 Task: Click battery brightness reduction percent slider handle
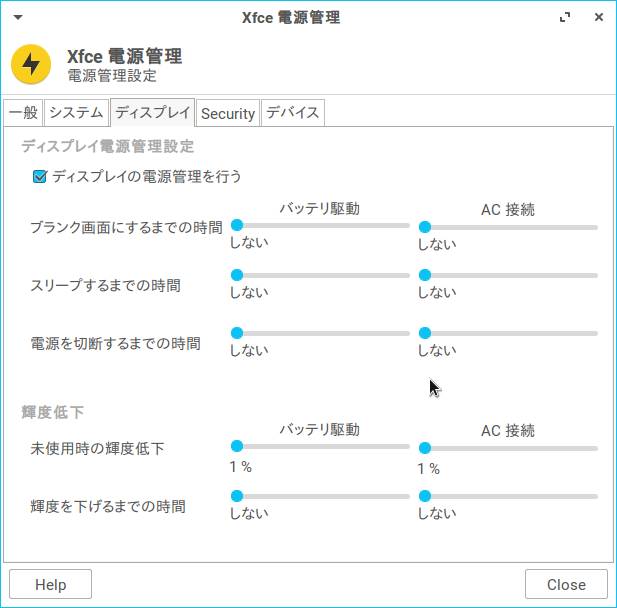[237, 446]
